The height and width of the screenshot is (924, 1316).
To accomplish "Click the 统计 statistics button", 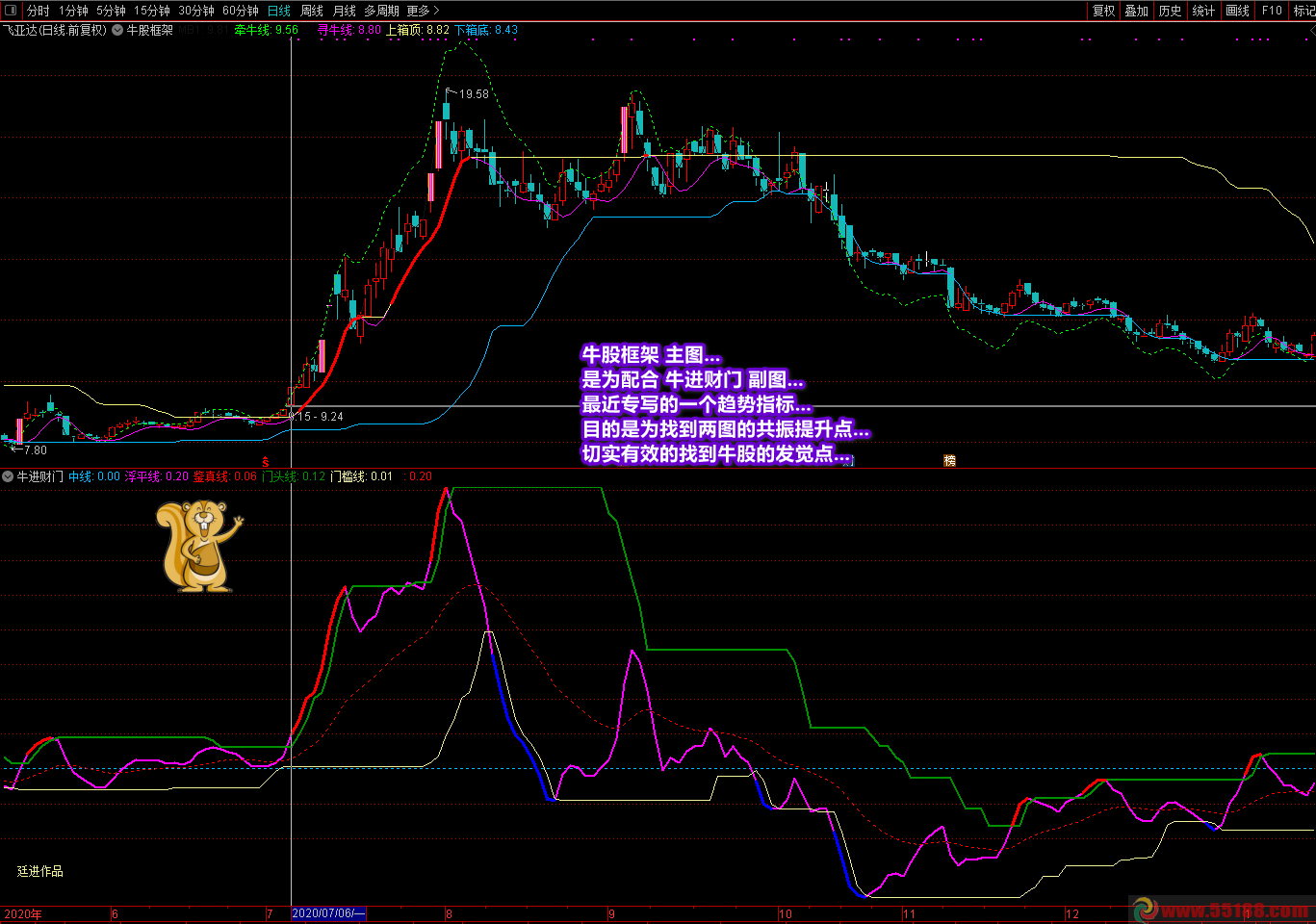I will (x=1203, y=11).
